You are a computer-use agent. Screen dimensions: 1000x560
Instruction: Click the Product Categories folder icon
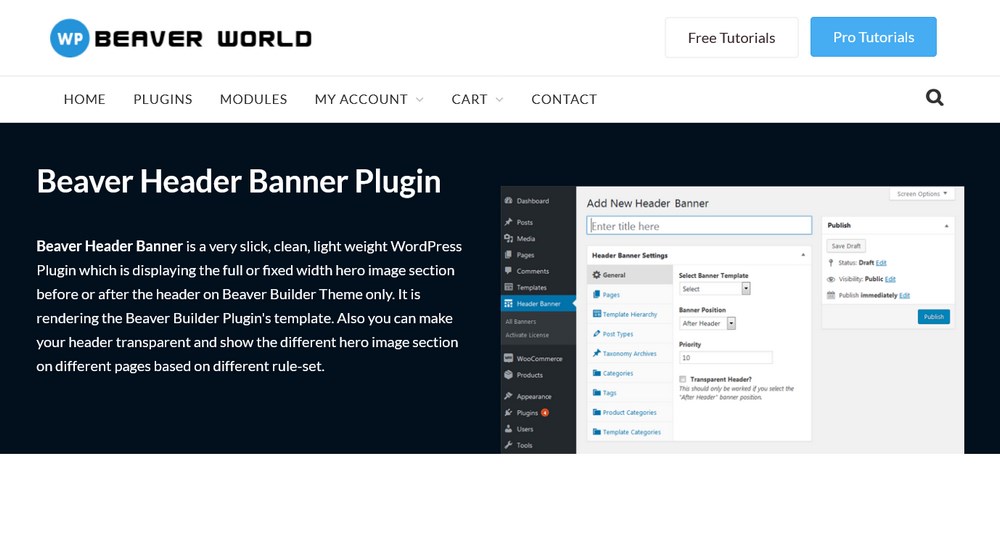(596, 412)
